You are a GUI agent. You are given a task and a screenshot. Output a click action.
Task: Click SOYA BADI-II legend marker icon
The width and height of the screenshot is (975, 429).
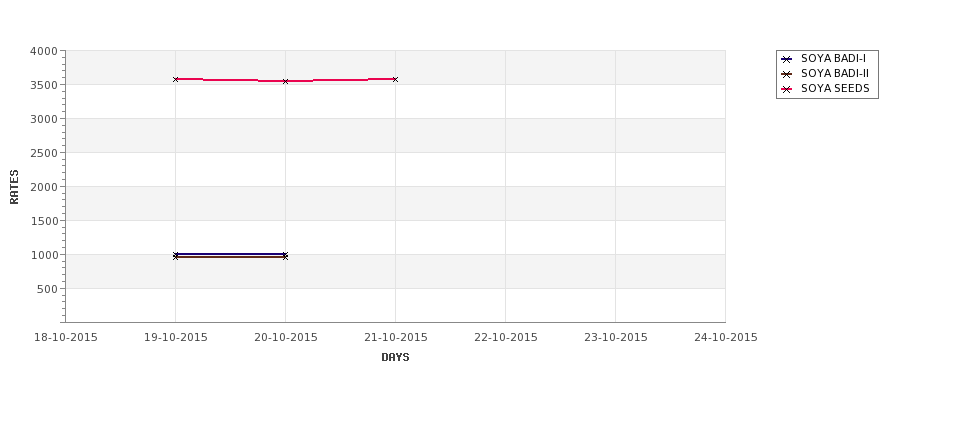tap(786, 74)
